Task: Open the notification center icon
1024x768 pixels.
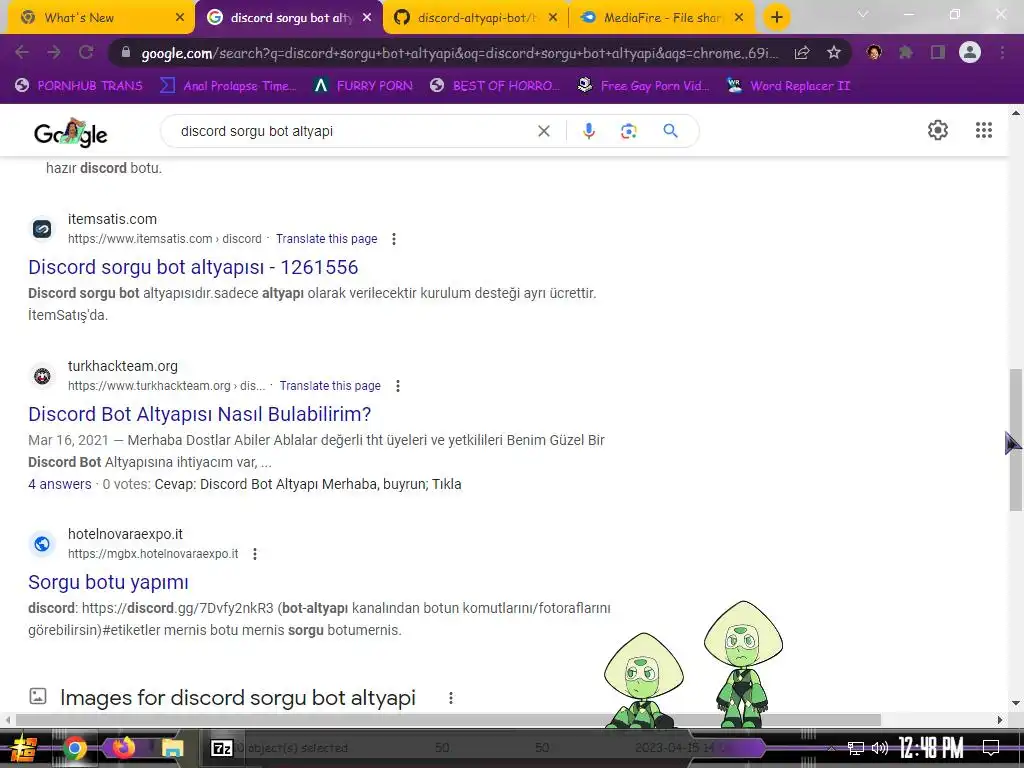Action: pyautogui.click(x=991, y=748)
